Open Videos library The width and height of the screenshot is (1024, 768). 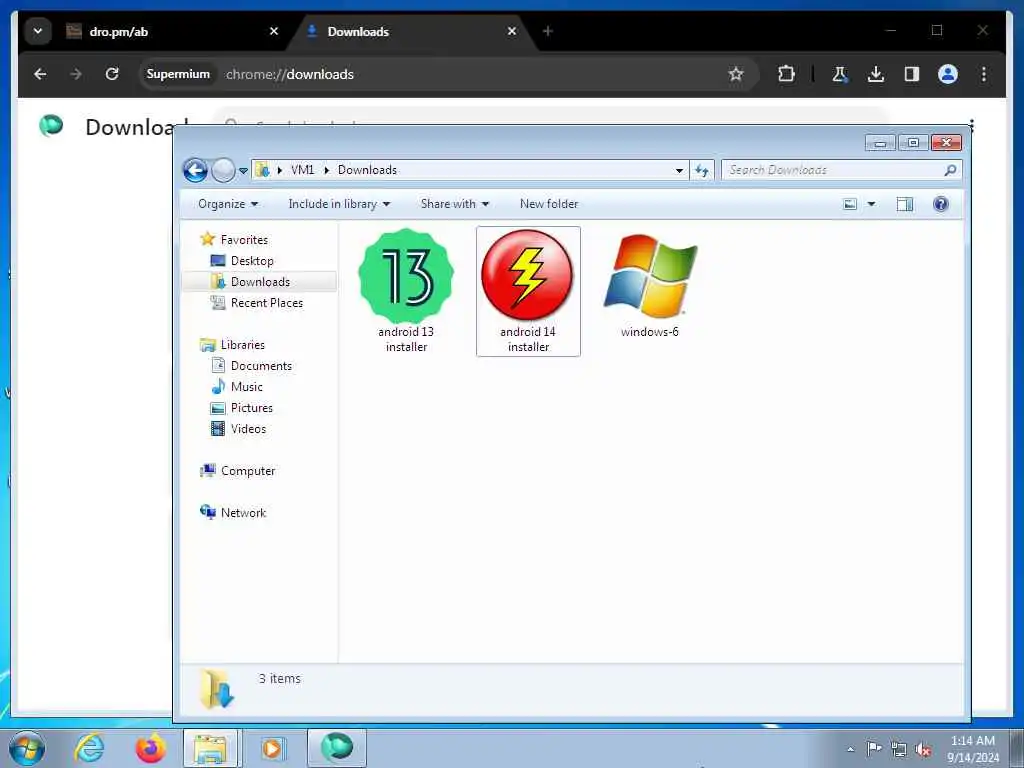[x=248, y=428]
